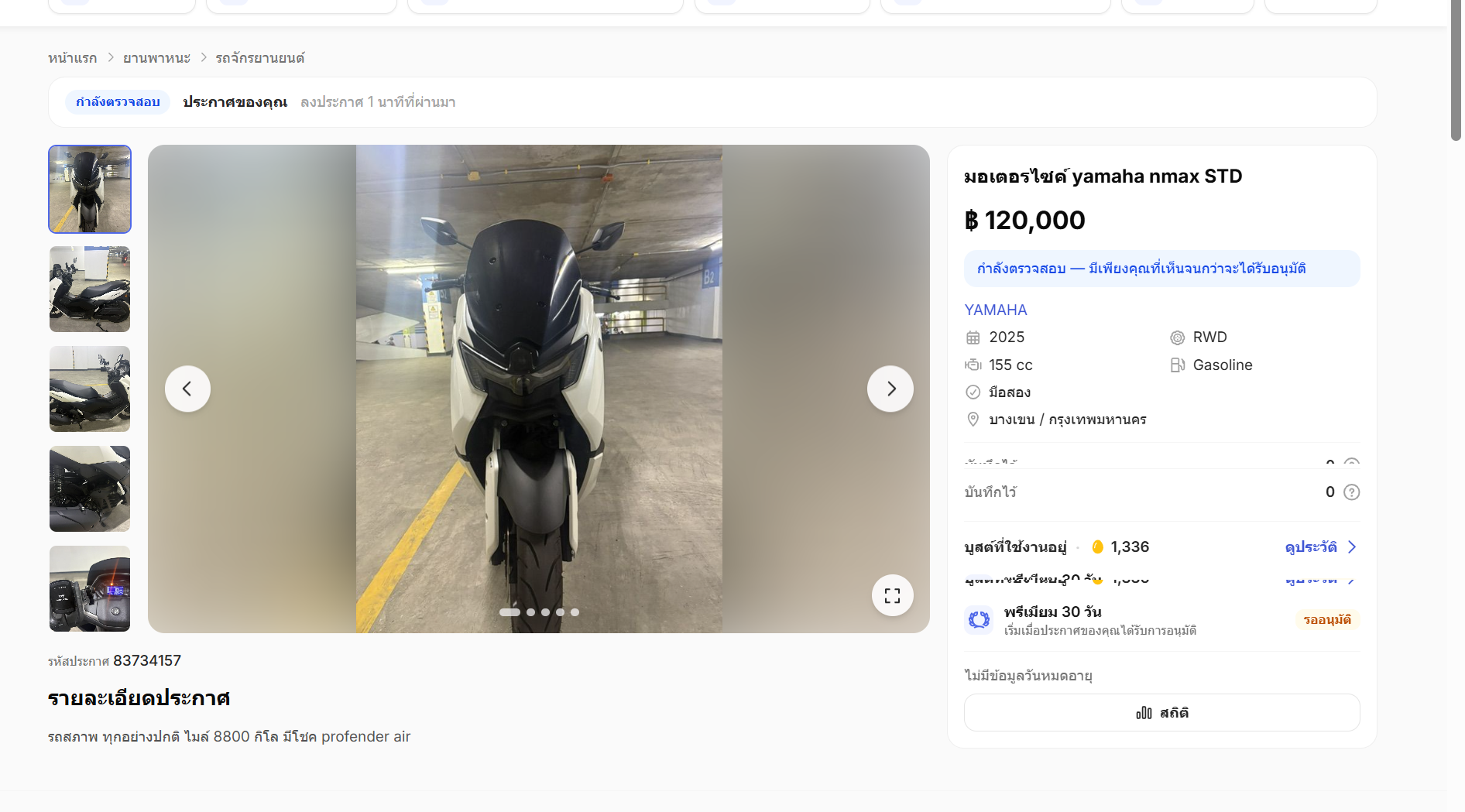1465x812 pixels.
Task: Click the YAMAHA brand link
Action: click(x=996, y=310)
